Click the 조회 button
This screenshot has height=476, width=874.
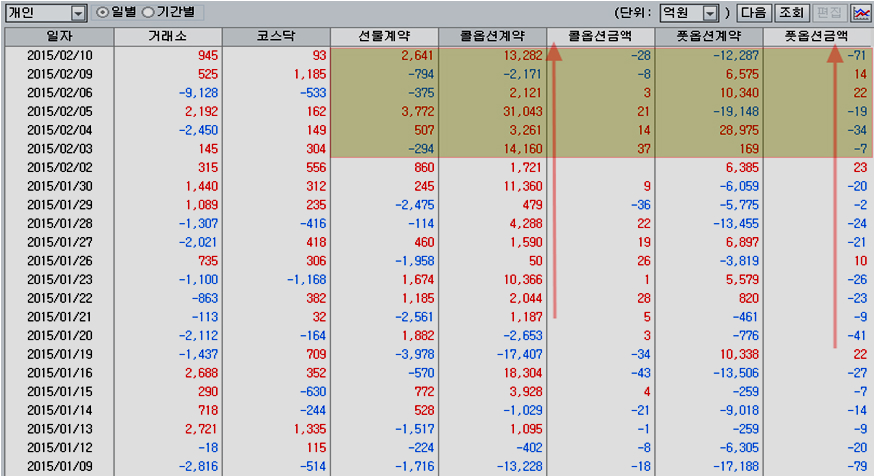coord(791,13)
